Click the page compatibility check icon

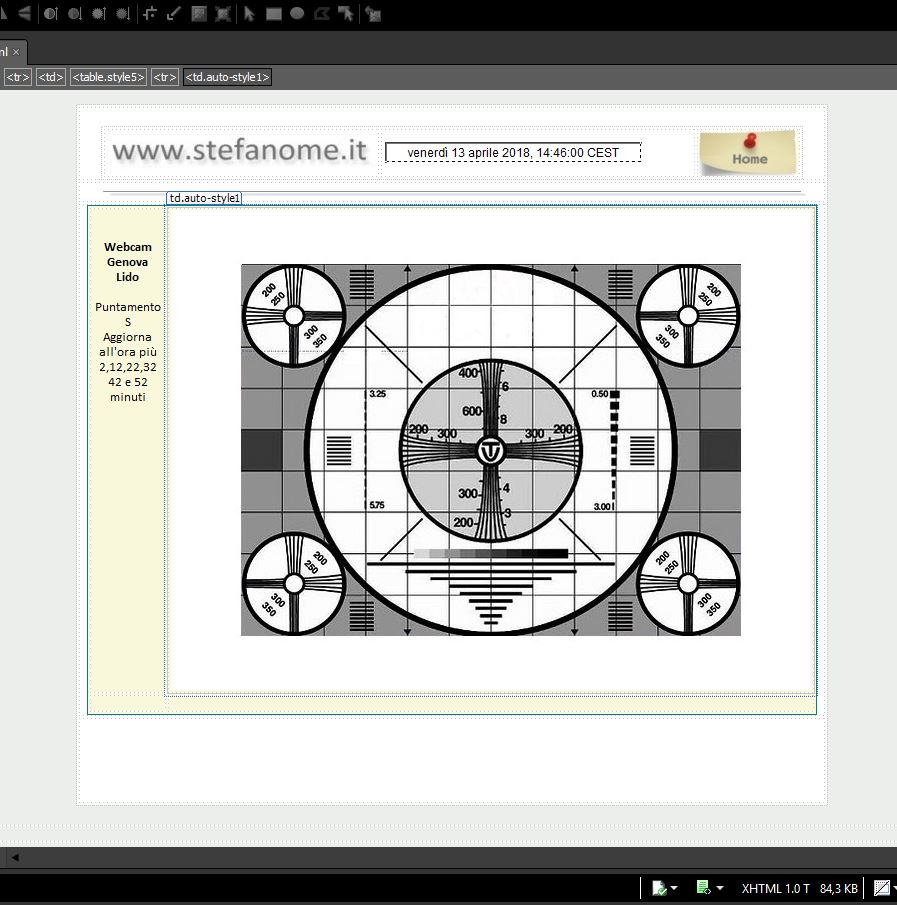coord(659,888)
